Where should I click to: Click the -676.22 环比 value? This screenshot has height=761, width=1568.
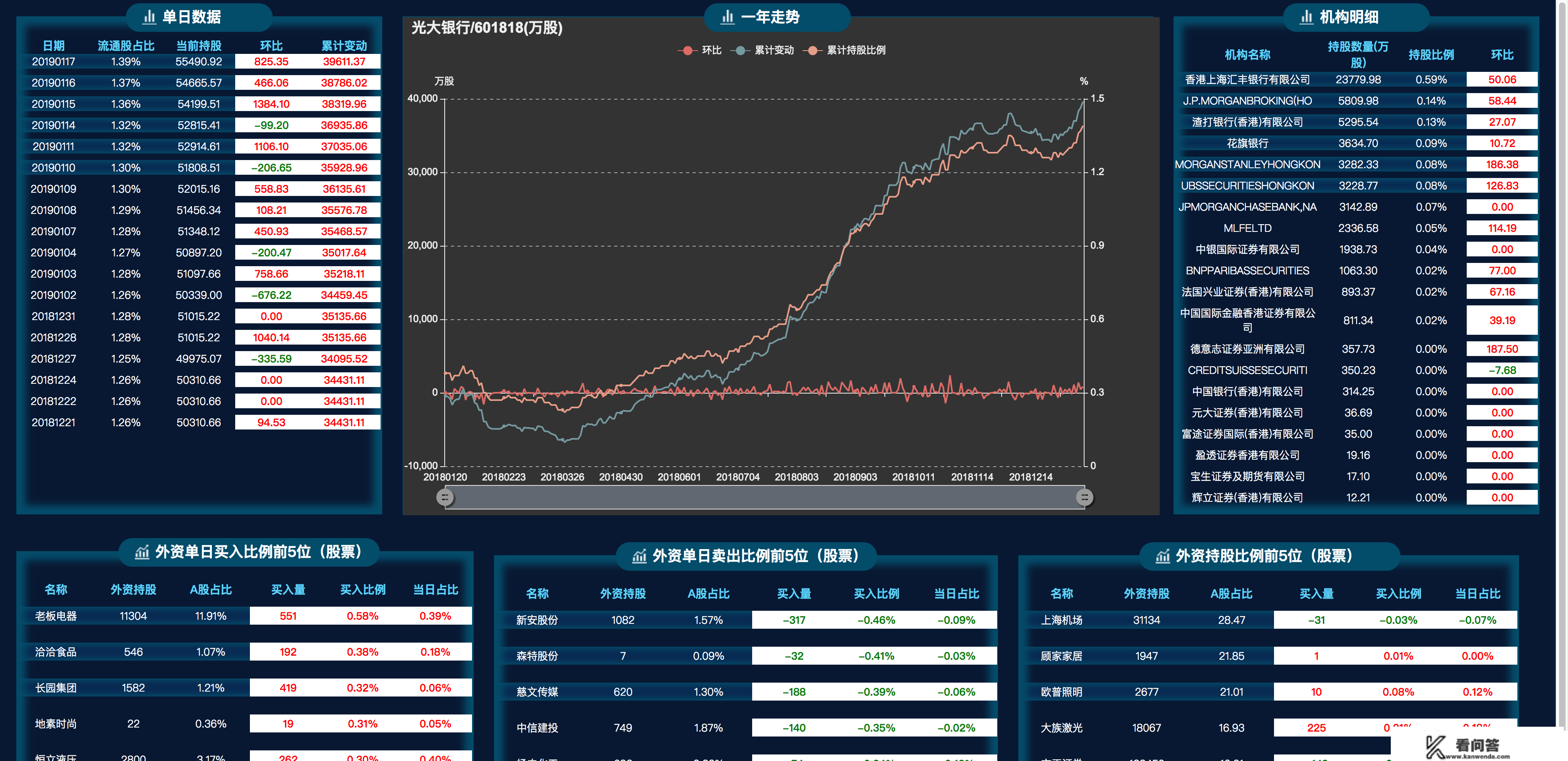271,295
